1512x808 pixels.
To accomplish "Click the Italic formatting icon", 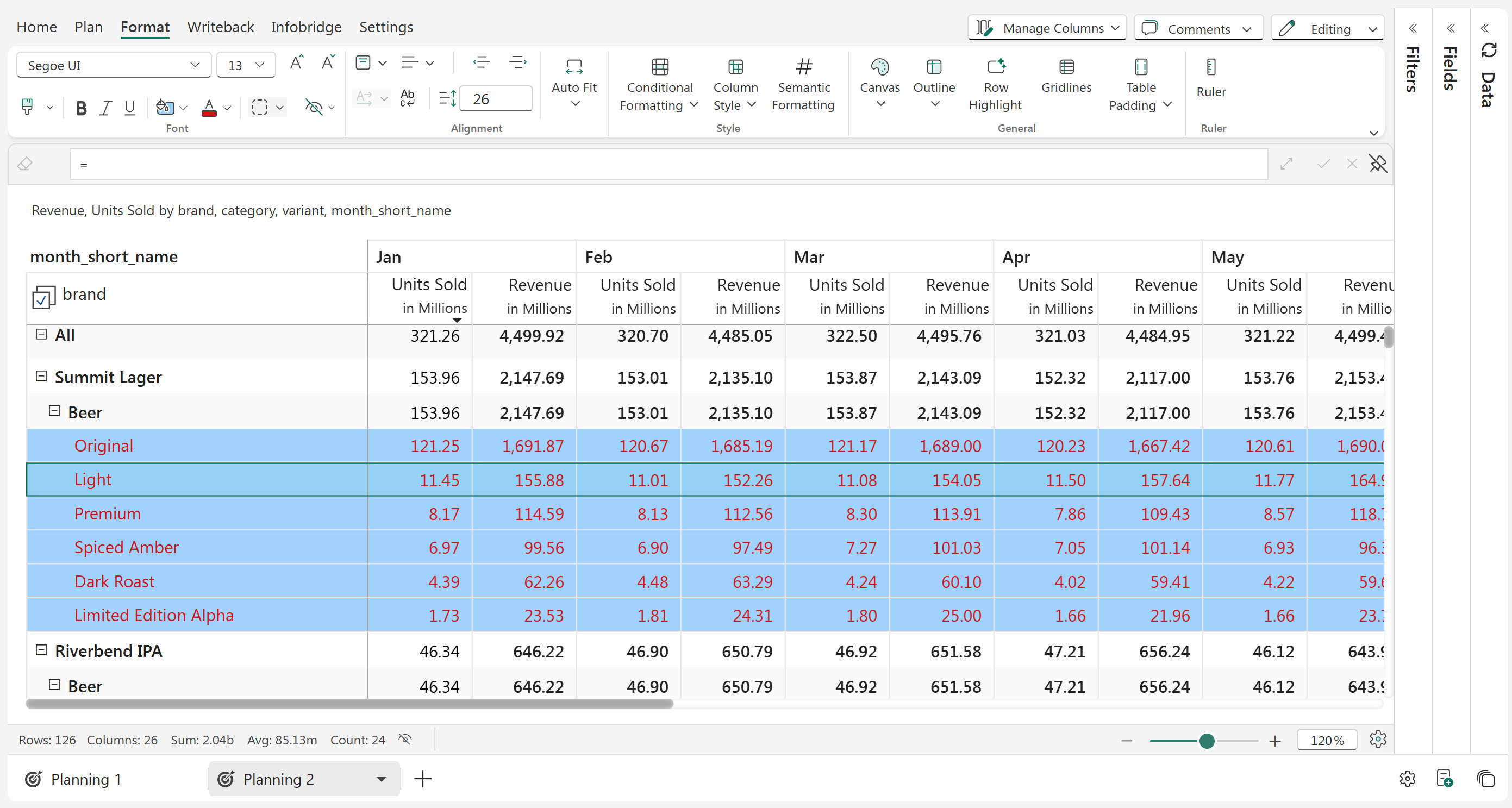I will (105, 108).
